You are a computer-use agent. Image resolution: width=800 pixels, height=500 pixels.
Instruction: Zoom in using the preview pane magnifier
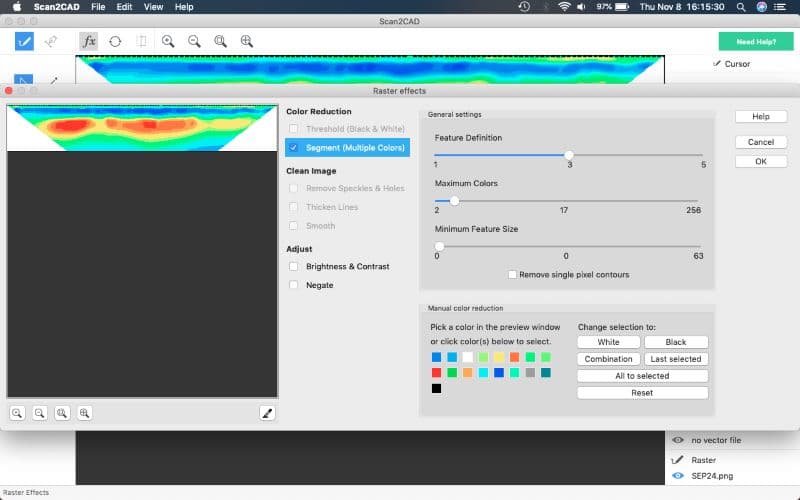coord(18,412)
